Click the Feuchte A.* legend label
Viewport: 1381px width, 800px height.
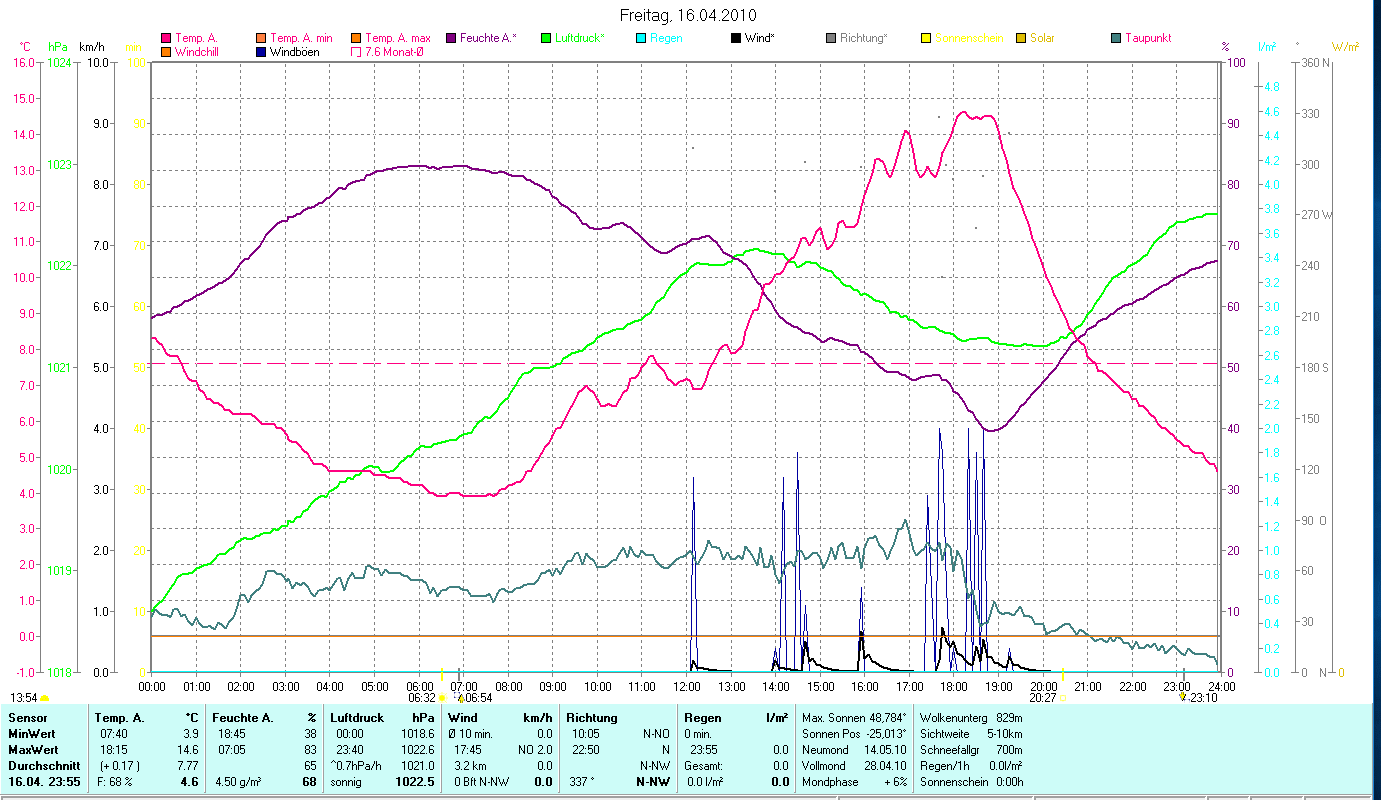[x=489, y=38]
